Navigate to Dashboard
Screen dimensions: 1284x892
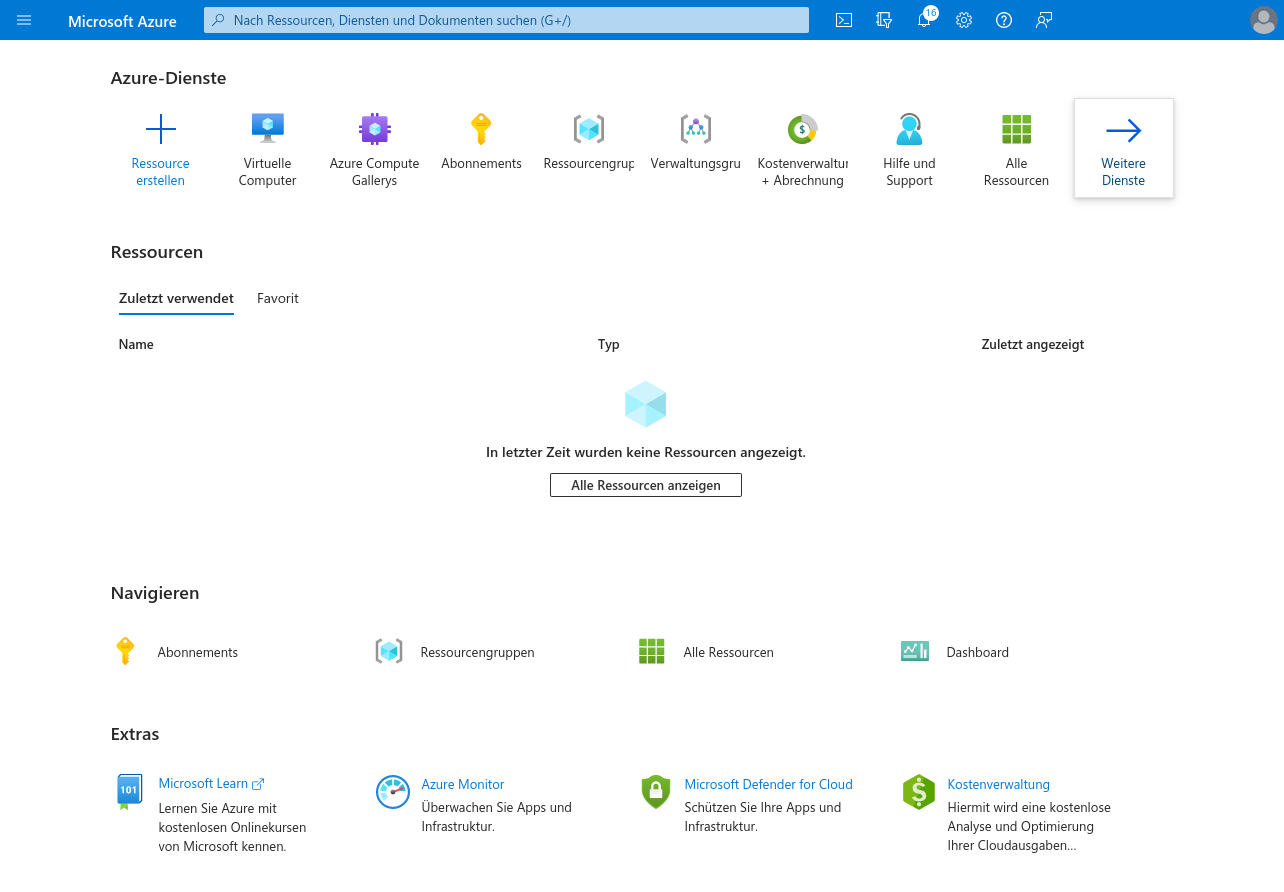point(976,652)
